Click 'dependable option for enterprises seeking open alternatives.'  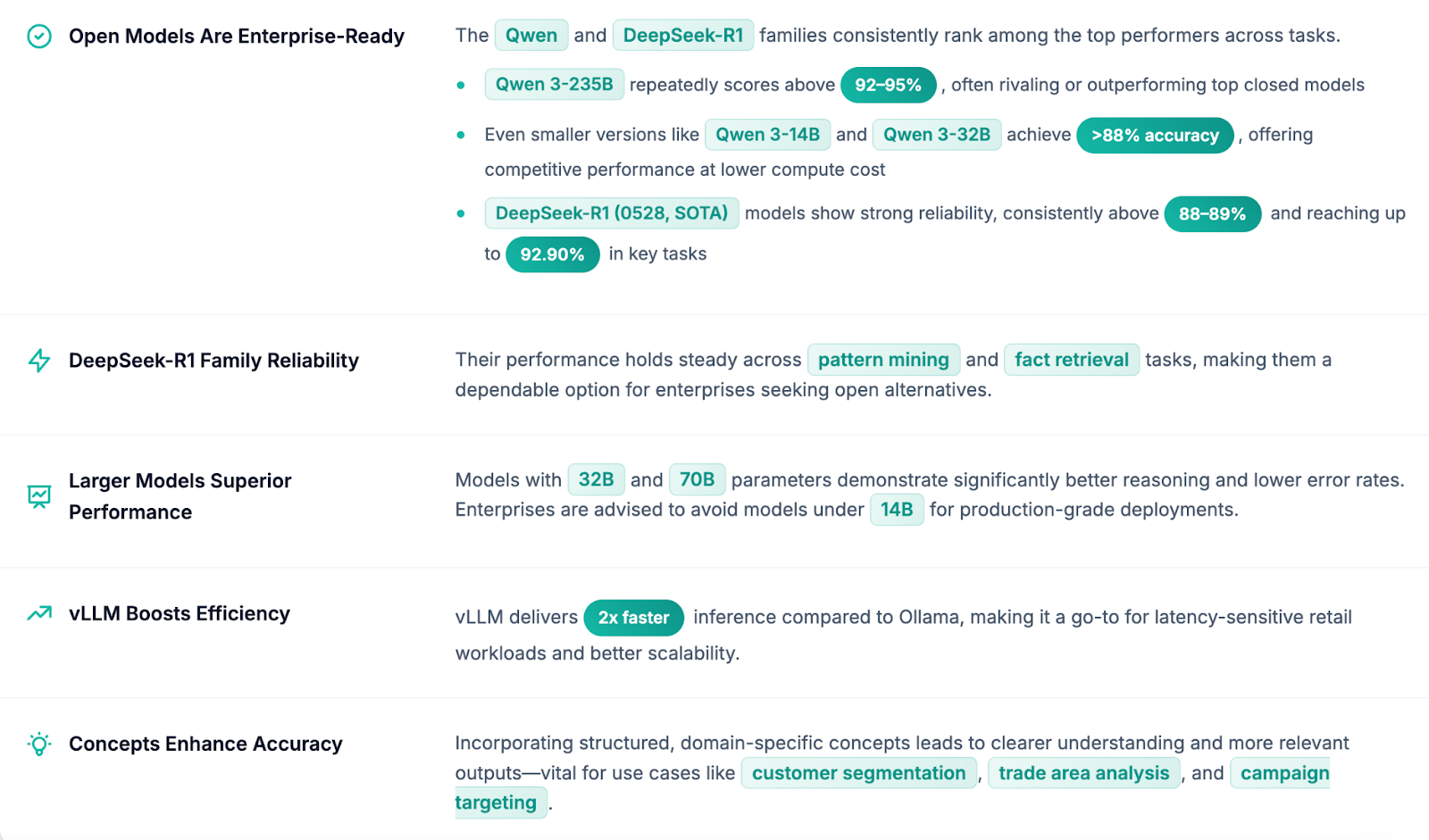click(x=723, y=390)
